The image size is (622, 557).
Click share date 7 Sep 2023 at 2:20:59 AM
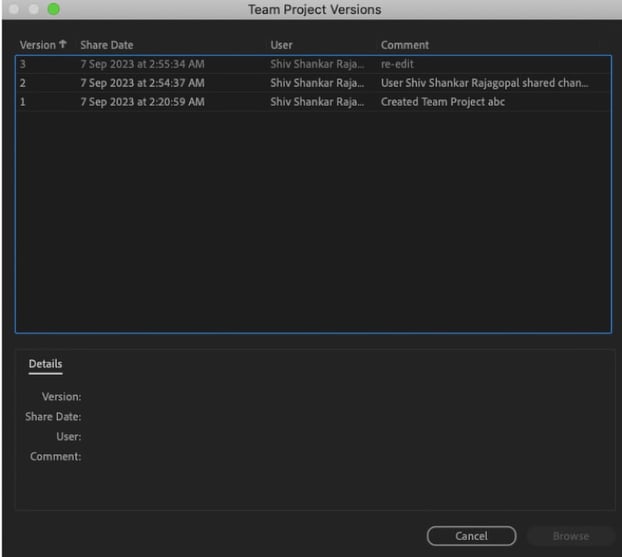coord(142,102)
